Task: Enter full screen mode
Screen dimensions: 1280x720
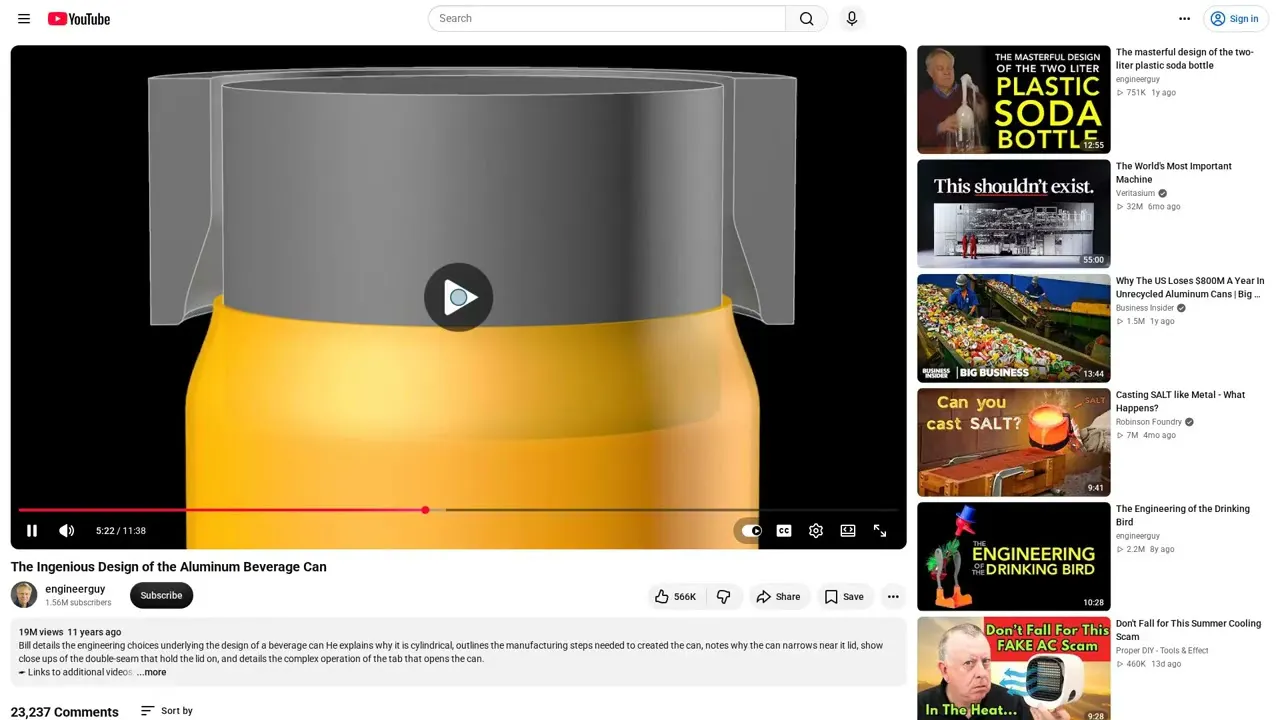Action: [880, 531]
